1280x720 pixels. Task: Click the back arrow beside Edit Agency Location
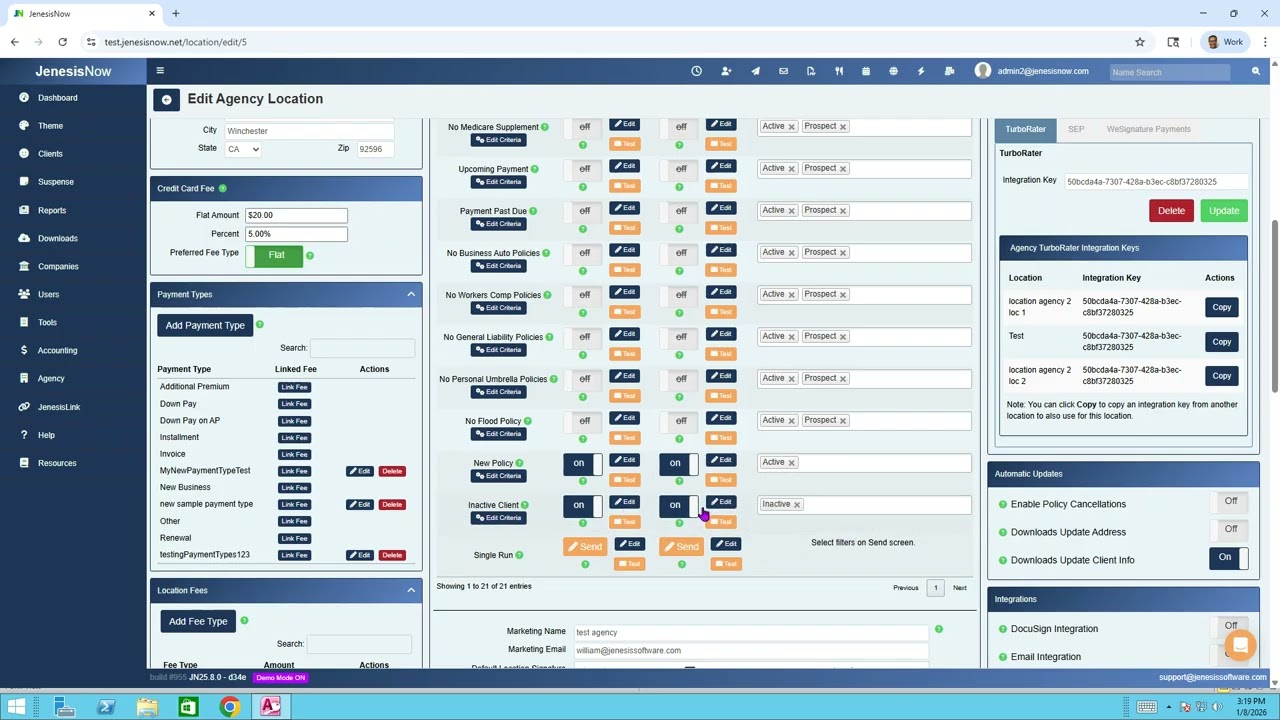point(166,99)
